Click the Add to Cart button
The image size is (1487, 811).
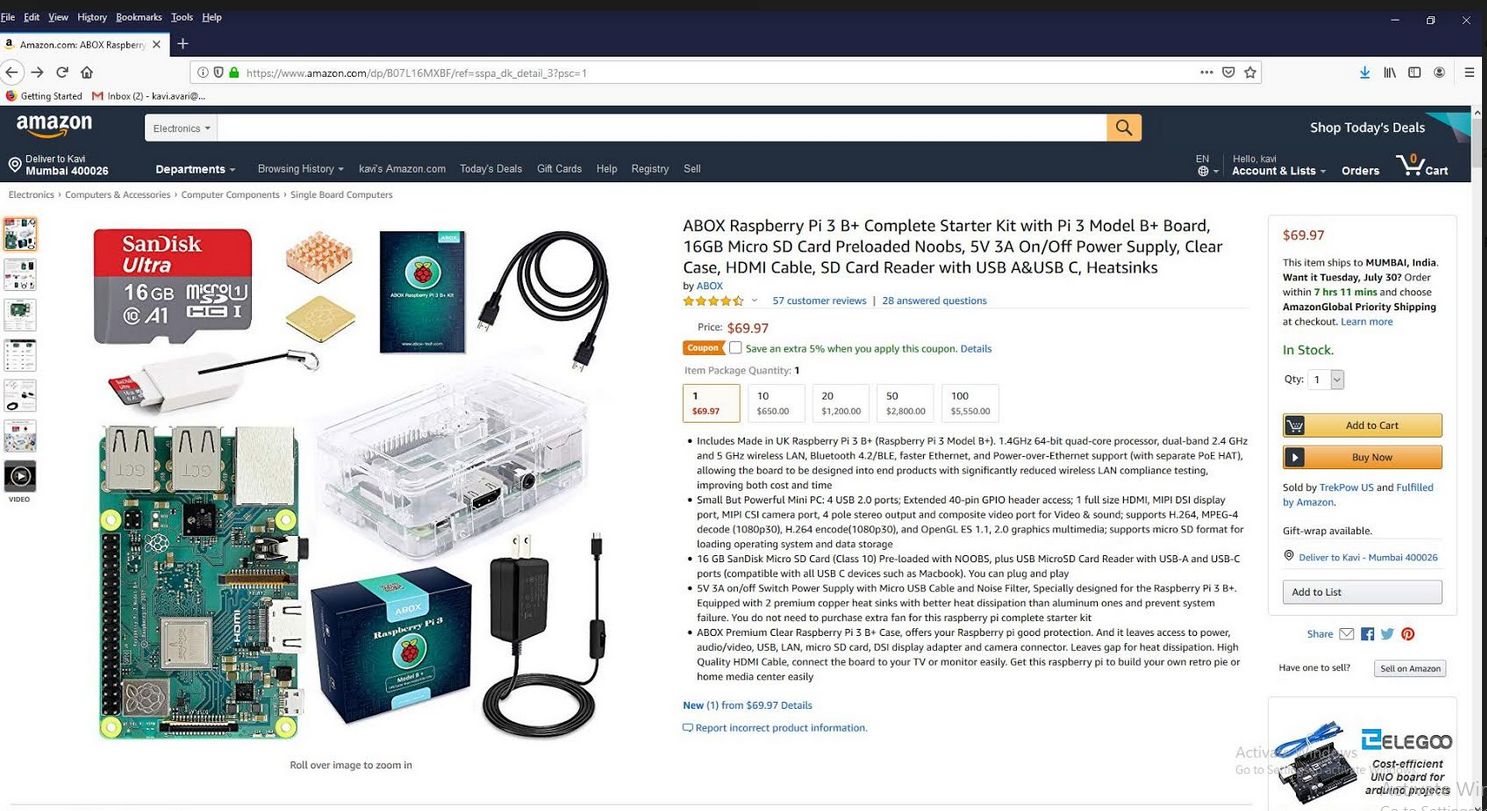tap(1362, 425)
